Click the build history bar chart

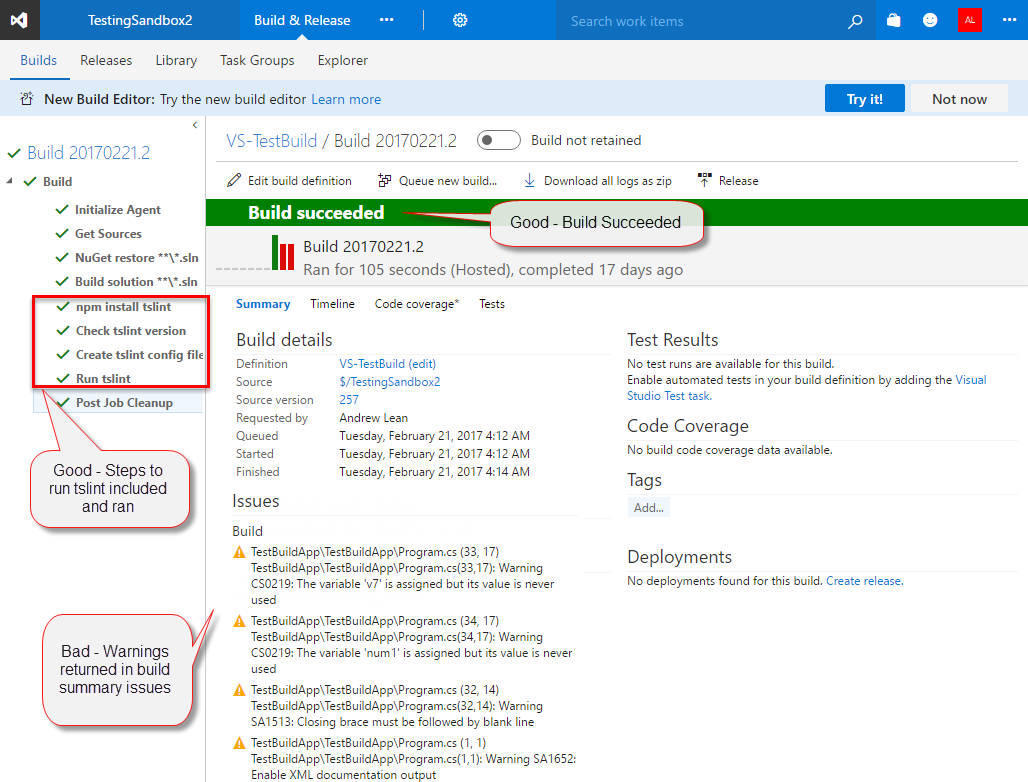(x=283, y=253)
